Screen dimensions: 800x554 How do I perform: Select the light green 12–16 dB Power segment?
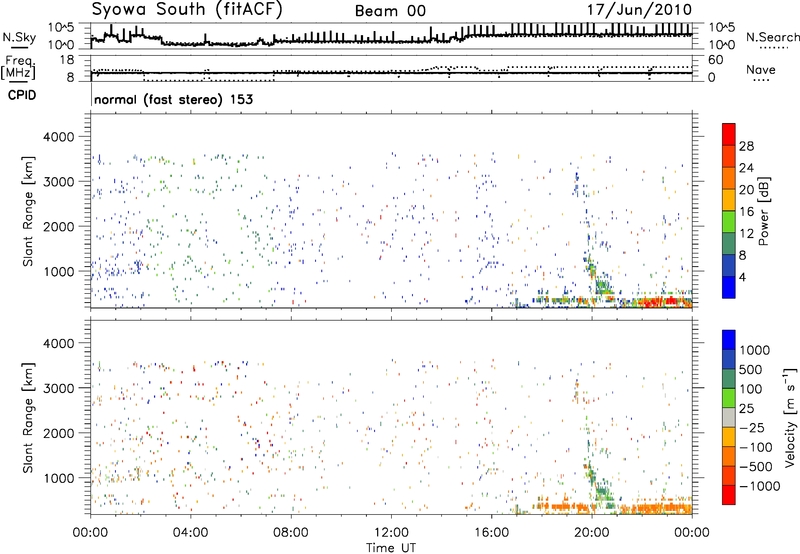(x=729, y=221)
